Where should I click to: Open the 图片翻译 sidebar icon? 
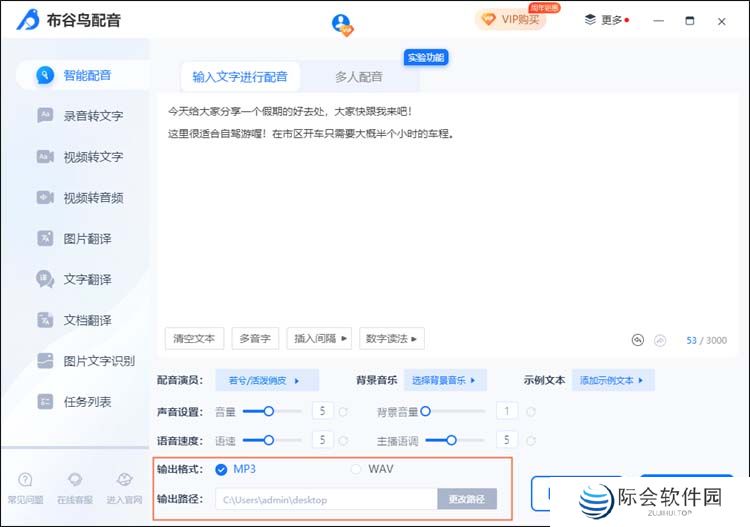coord(45,238)
